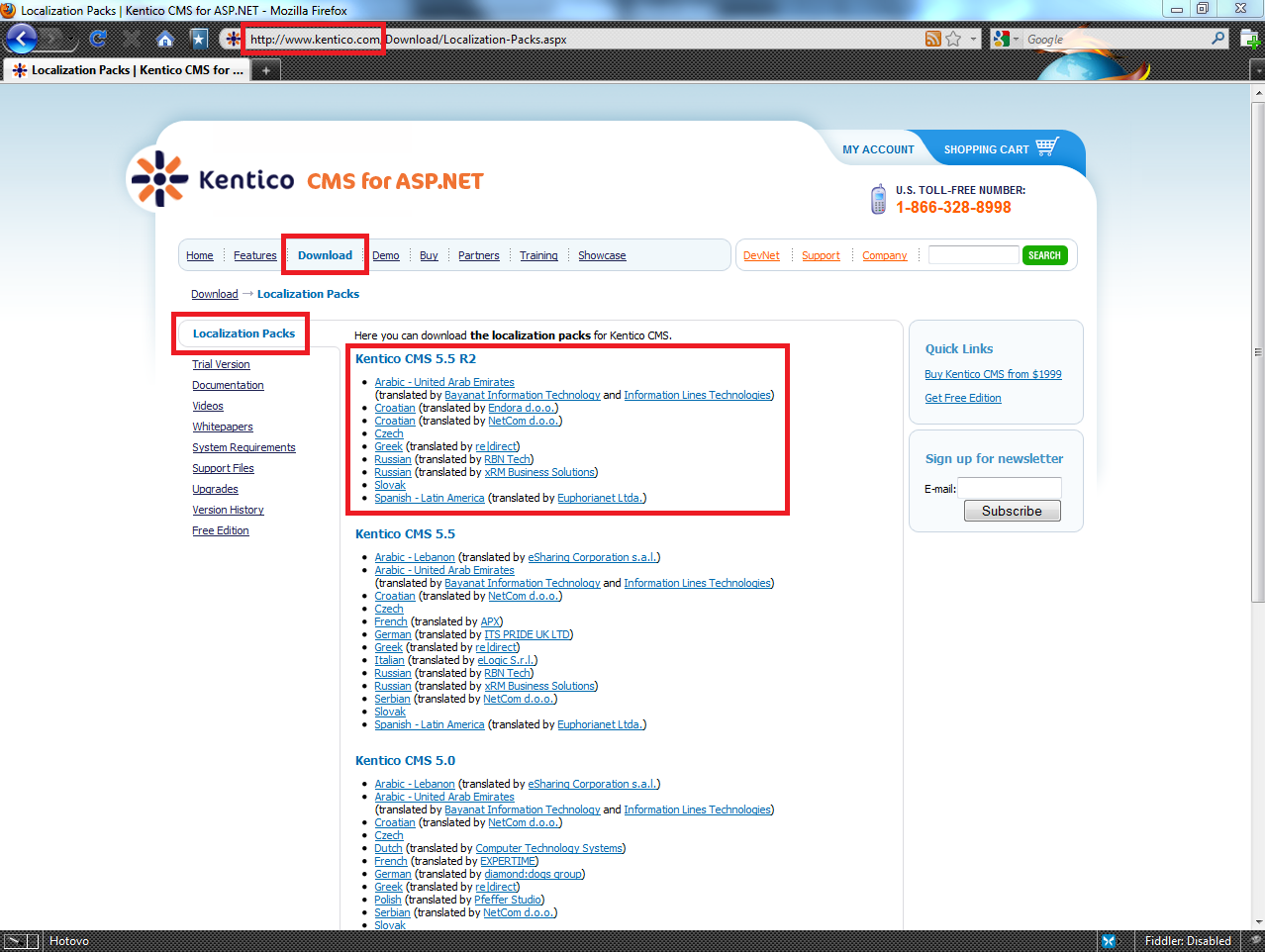Image resolution: width=1265 pixels, height=952 pixels.
Task: Click the bookmarks star toolbar icon
Action: 199,39
